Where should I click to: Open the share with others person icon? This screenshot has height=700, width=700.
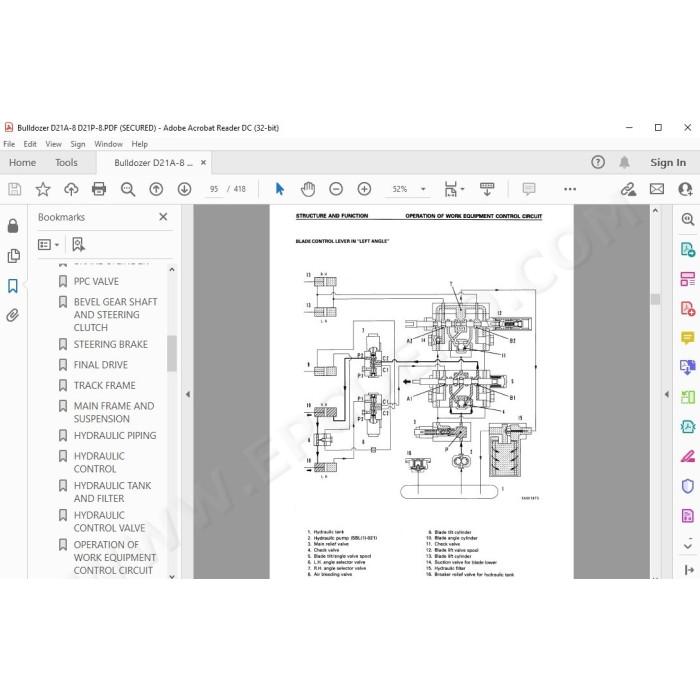click(x=685, y=189)
